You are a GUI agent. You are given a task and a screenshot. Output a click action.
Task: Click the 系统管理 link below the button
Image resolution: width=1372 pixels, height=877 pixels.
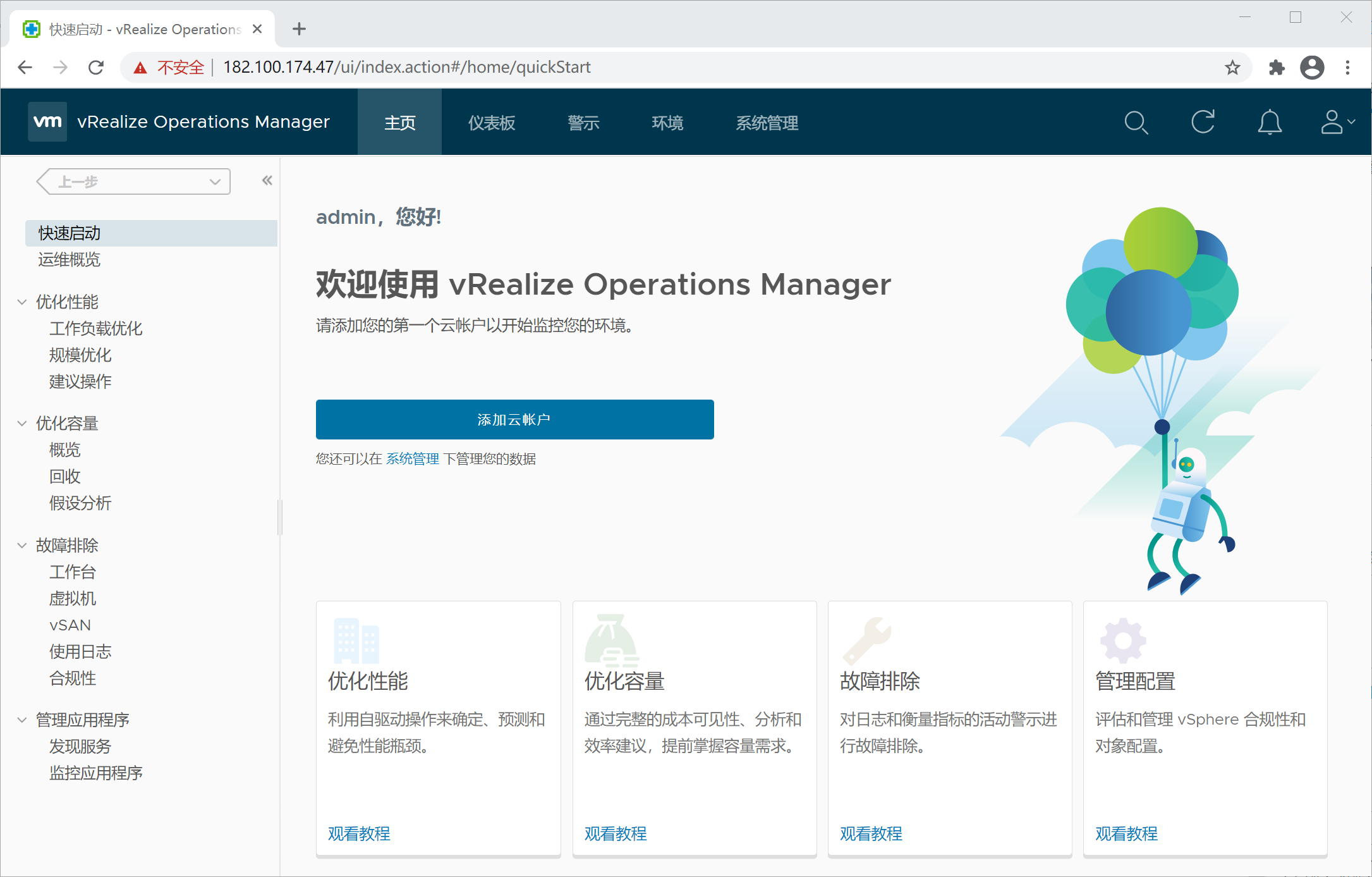click(x=412, y=459)
